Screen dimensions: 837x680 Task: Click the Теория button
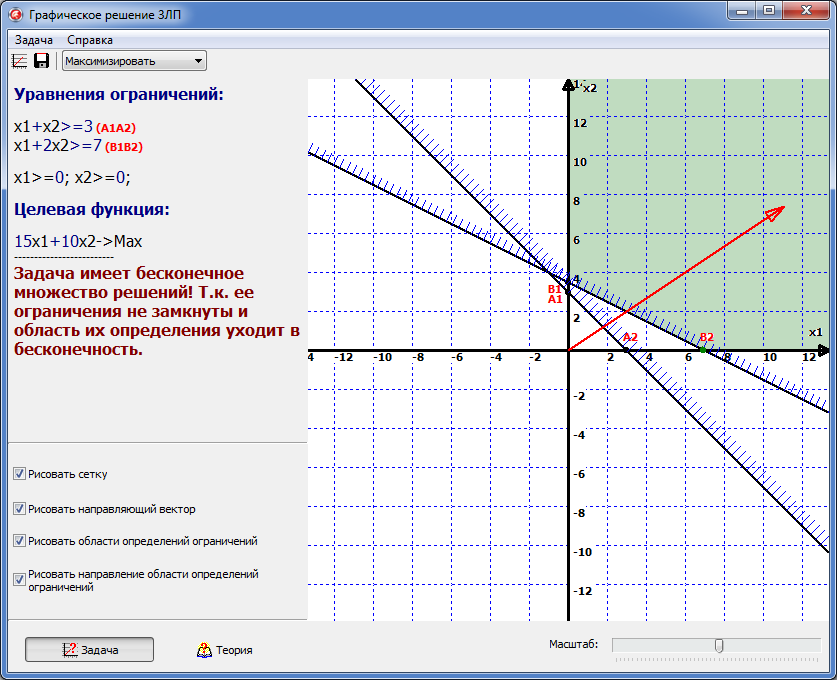pyautogui.click(x=228, y=648)
